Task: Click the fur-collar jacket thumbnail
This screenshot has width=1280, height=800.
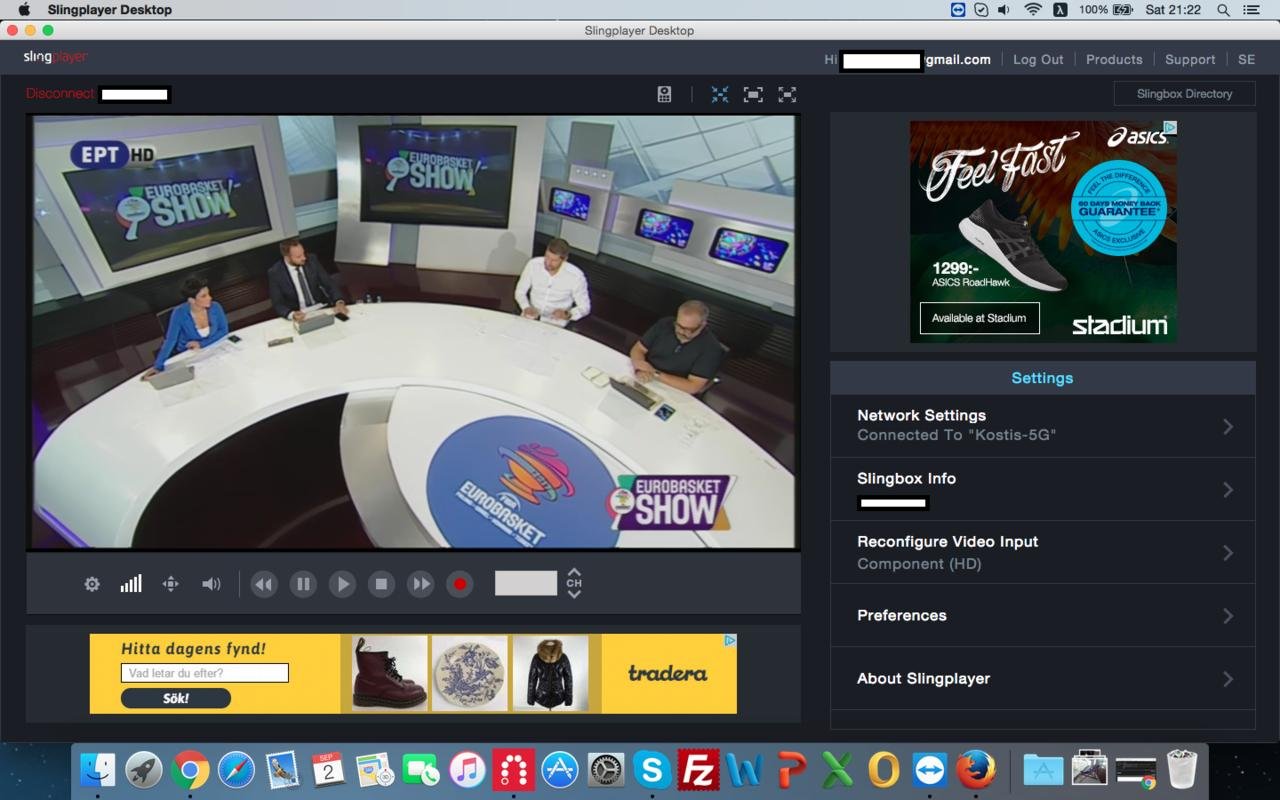Action: coord(550,673)
